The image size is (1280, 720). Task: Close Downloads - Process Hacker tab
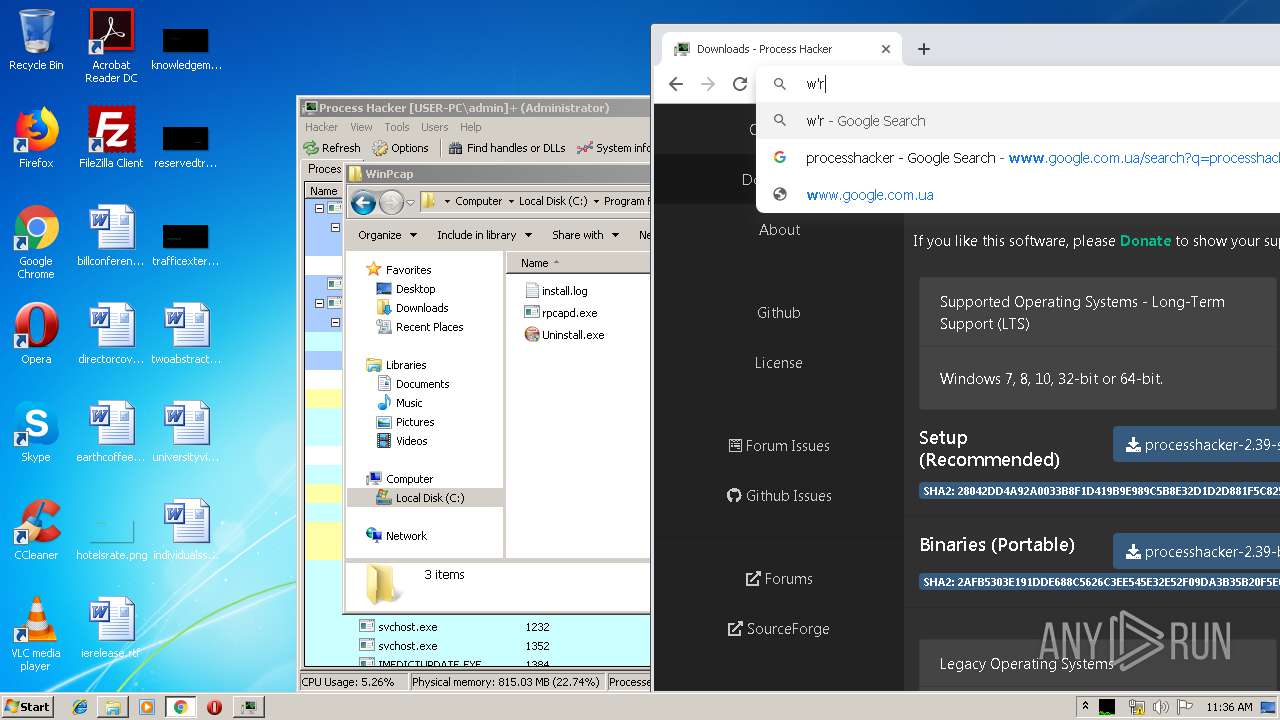[x=885, y=49]
